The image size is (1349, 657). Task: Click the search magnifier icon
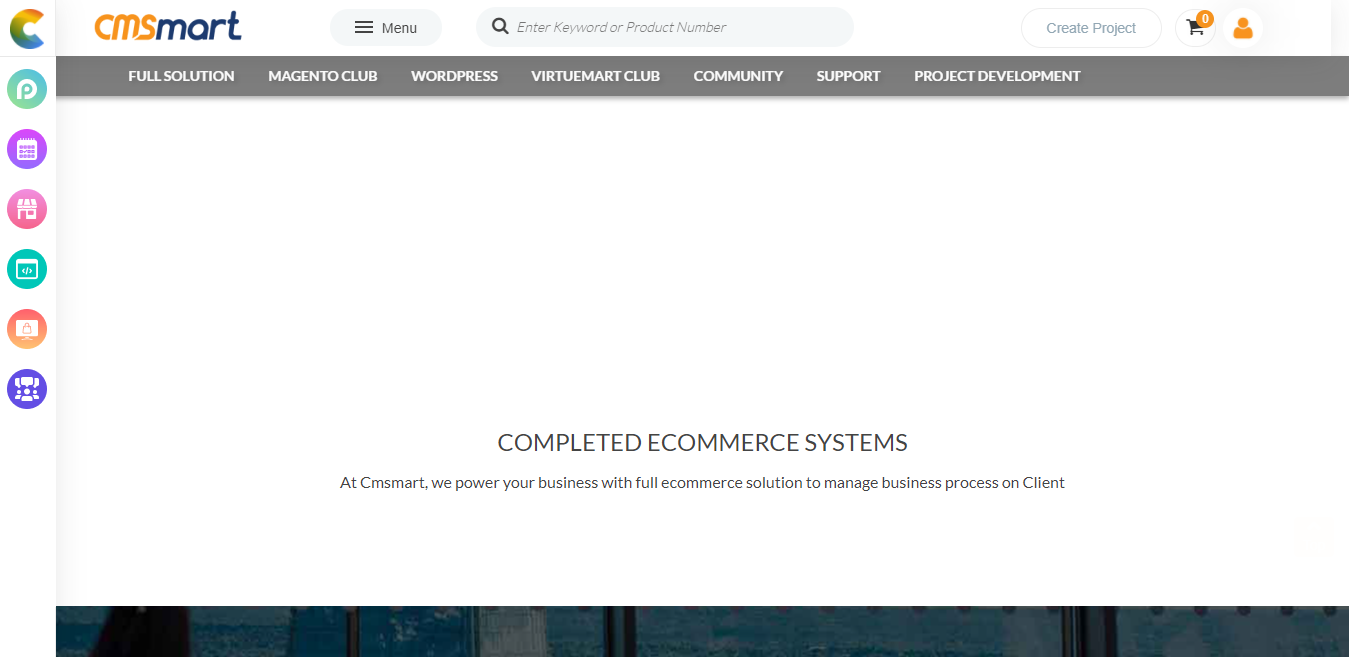click(x=500, y=27)
